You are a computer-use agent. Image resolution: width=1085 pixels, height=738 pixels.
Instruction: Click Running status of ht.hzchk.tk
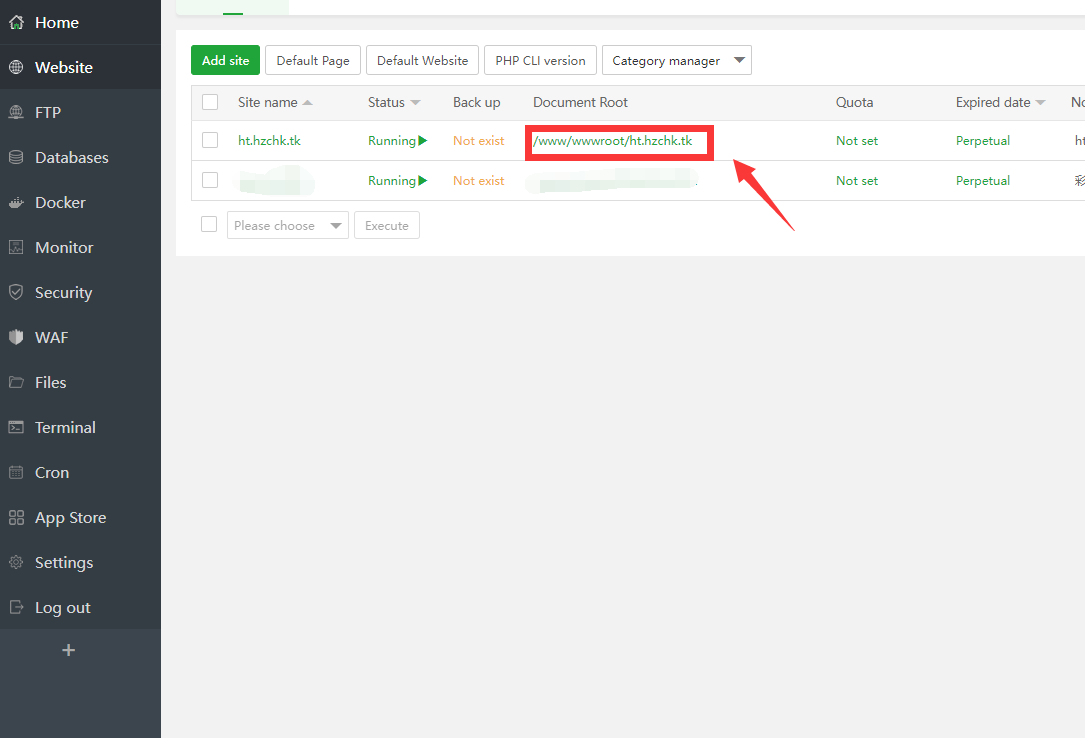click(397, 141)
